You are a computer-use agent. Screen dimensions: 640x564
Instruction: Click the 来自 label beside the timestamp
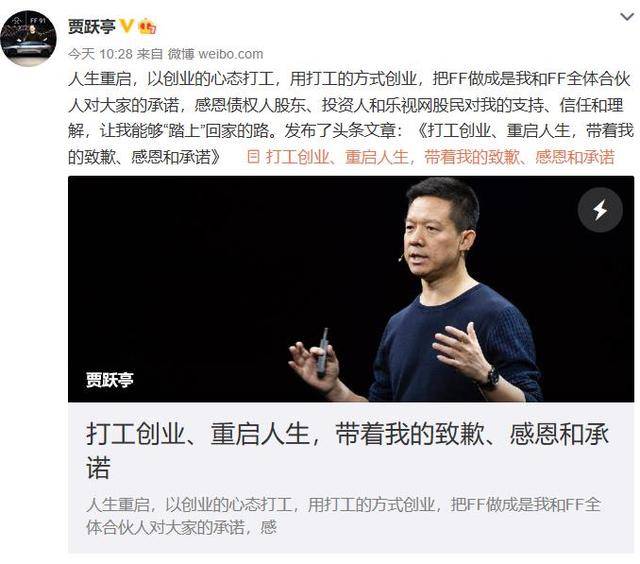[x=149, y=53]
